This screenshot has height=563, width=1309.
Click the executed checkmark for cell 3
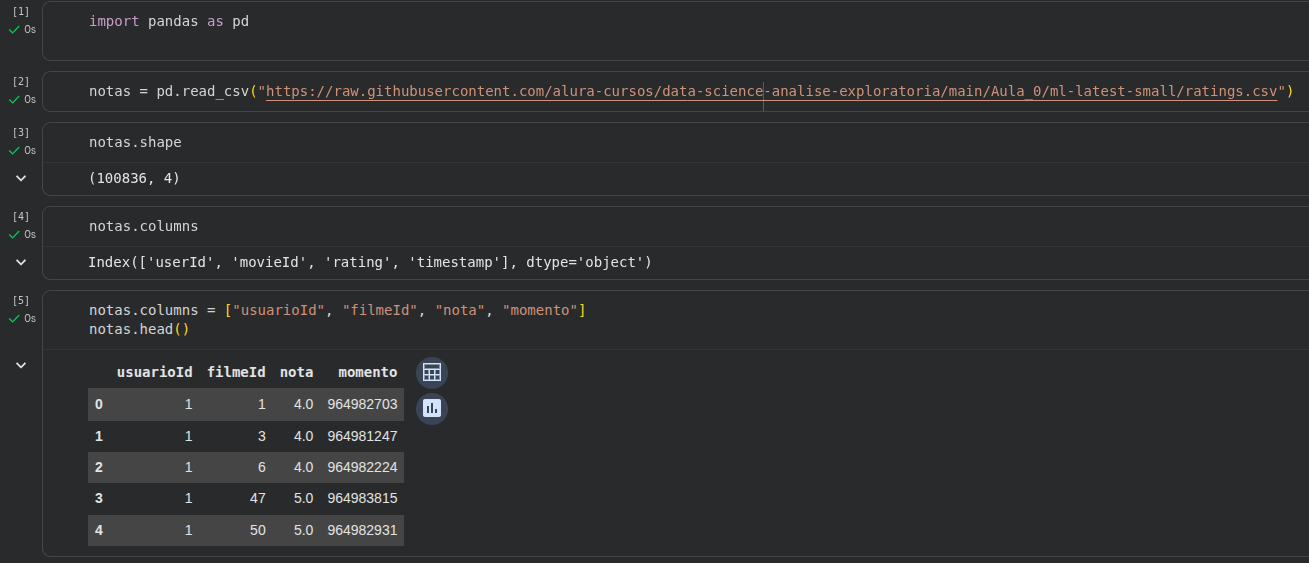(15, 151)
